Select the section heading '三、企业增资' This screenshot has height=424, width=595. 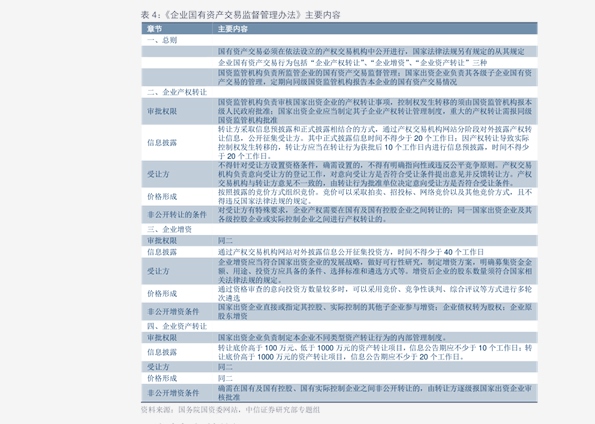pos(170,229)
